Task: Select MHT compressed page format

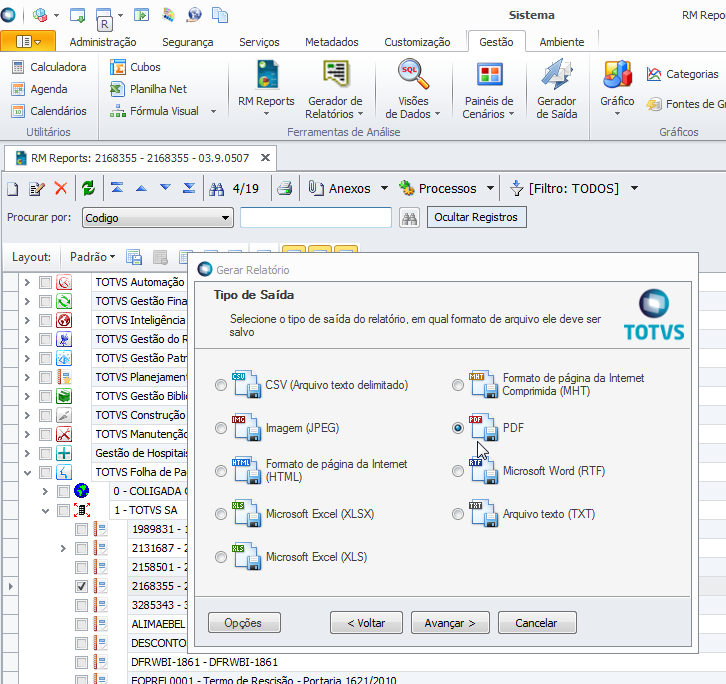Action: coord(458,385)
